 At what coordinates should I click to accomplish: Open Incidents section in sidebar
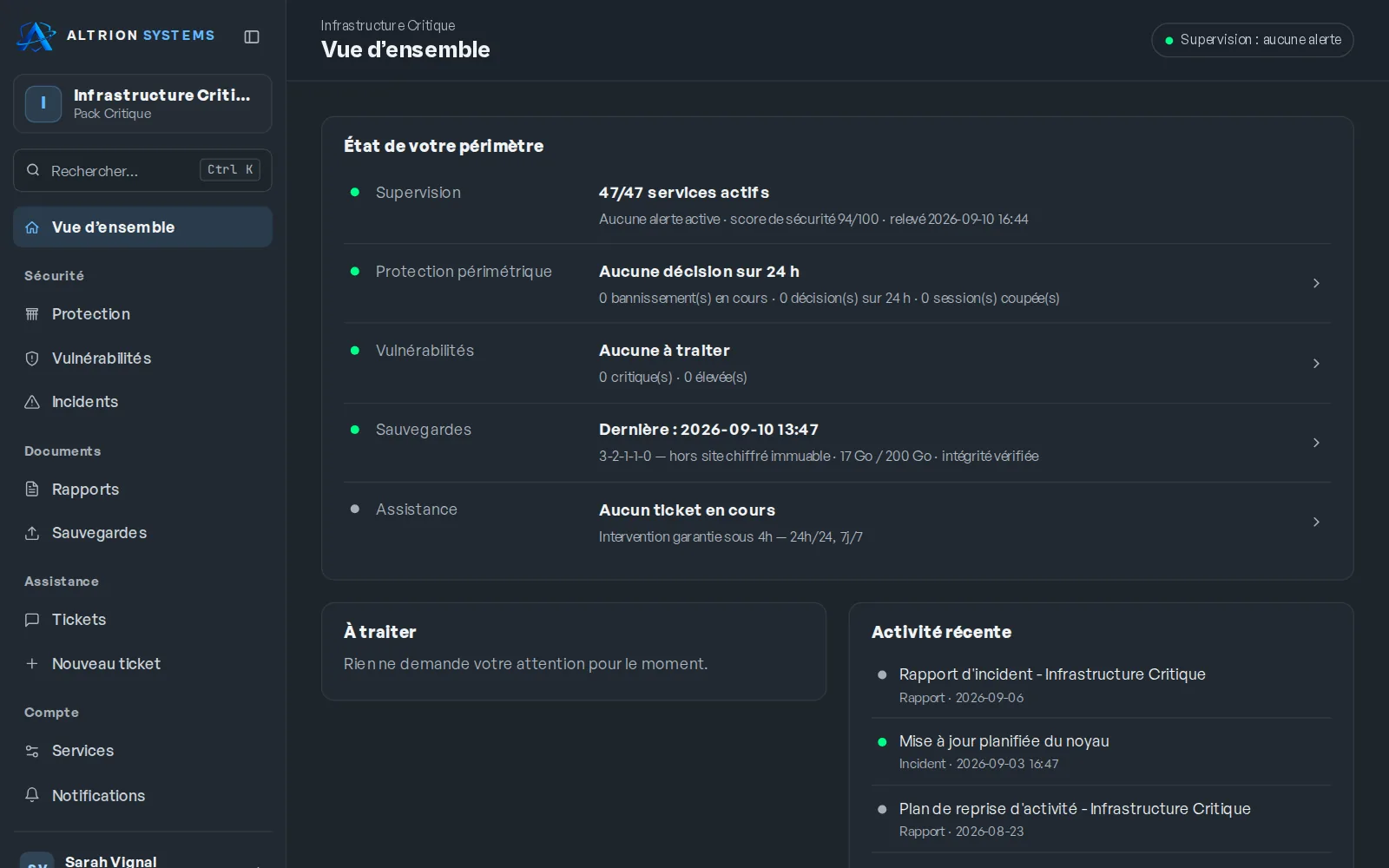click(x=142, y=402)
